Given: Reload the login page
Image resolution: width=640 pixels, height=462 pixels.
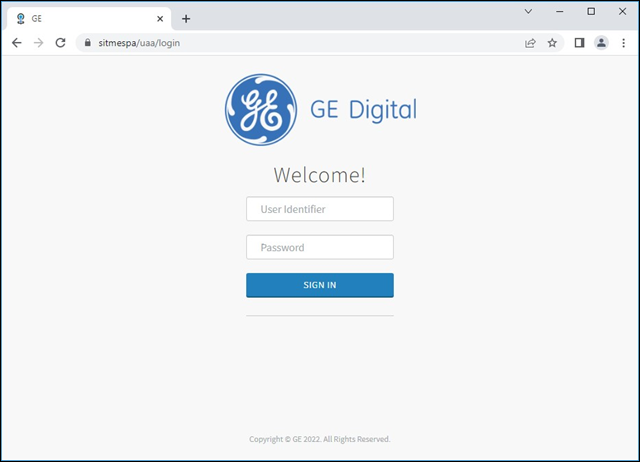Looking at the screenshot, I should (60, 43).
